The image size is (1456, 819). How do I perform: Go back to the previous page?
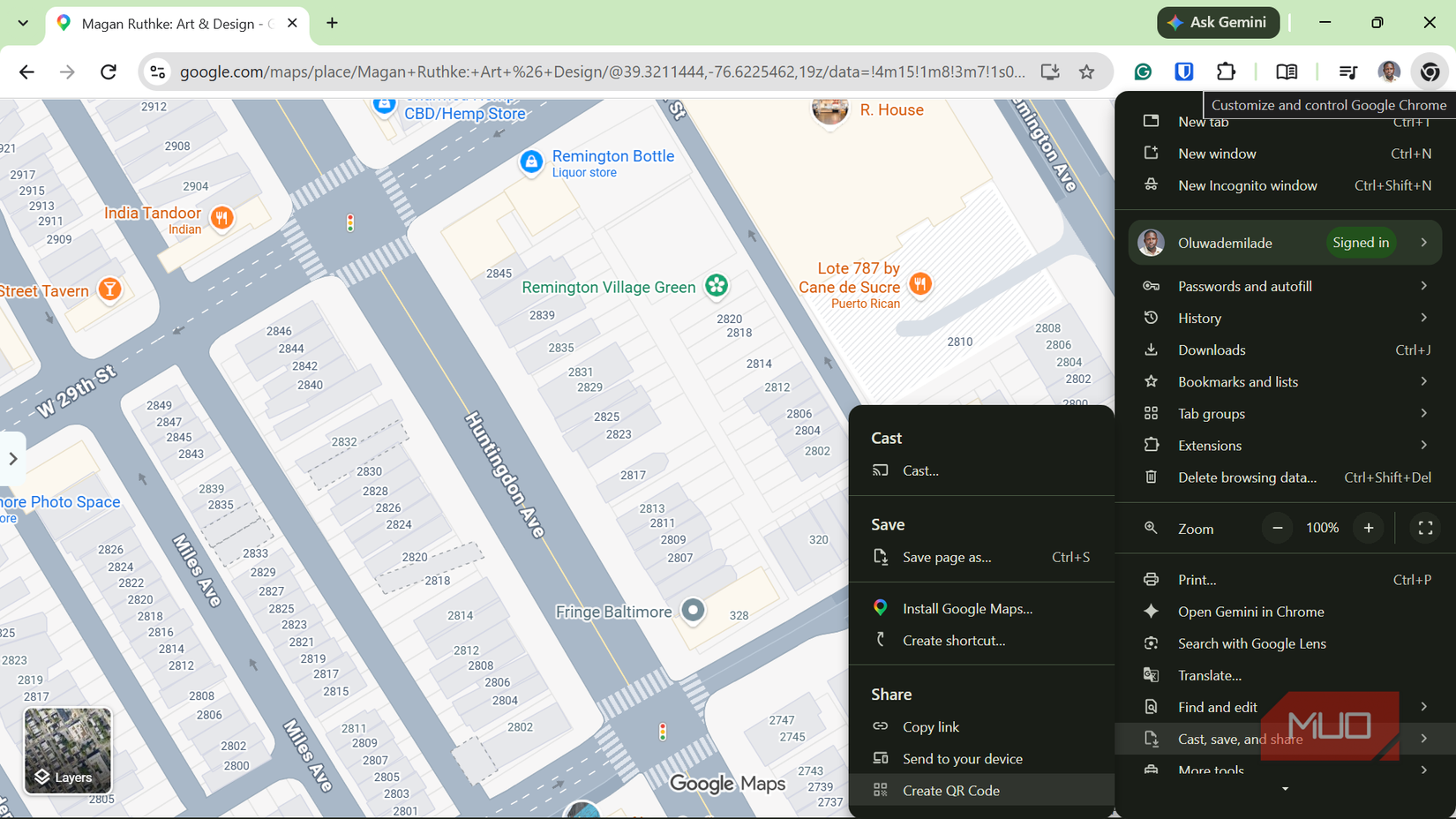pos(26,71)
